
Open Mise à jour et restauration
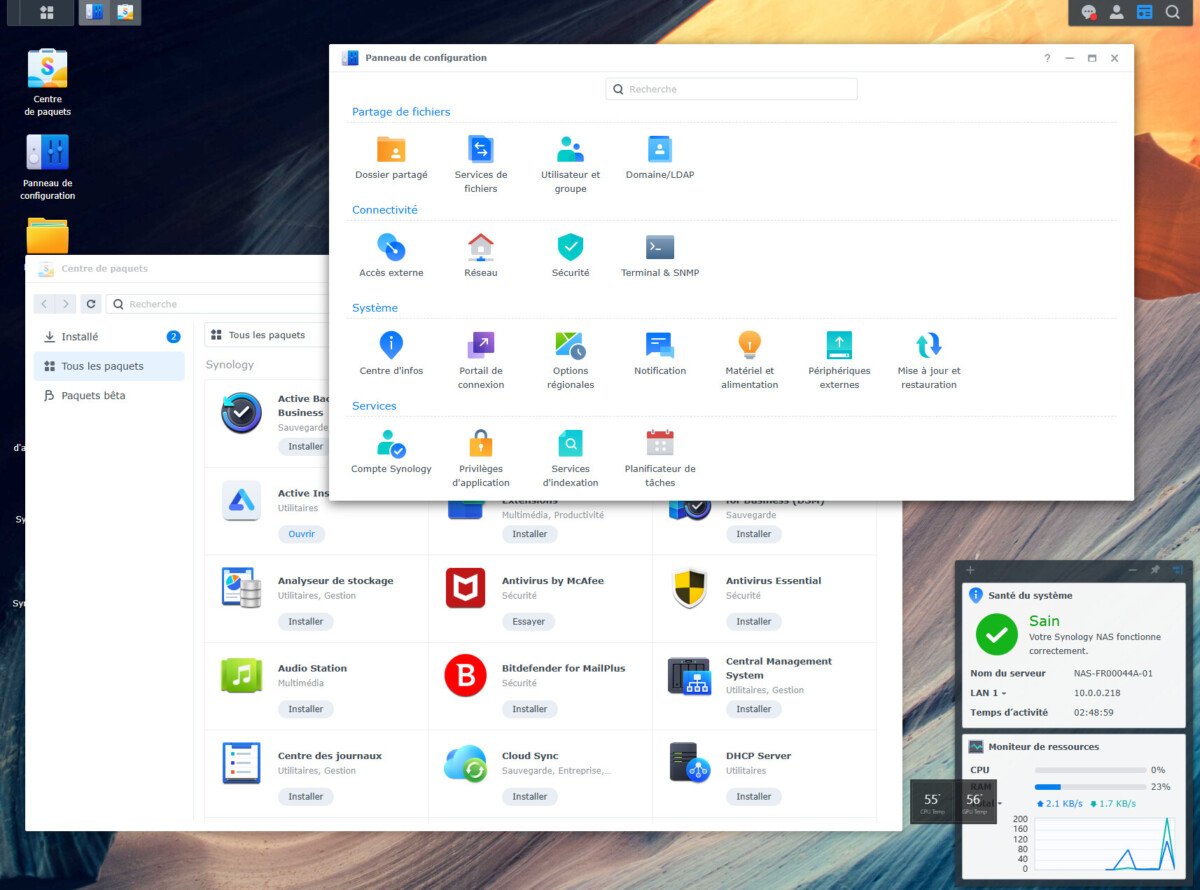point(928,345)
